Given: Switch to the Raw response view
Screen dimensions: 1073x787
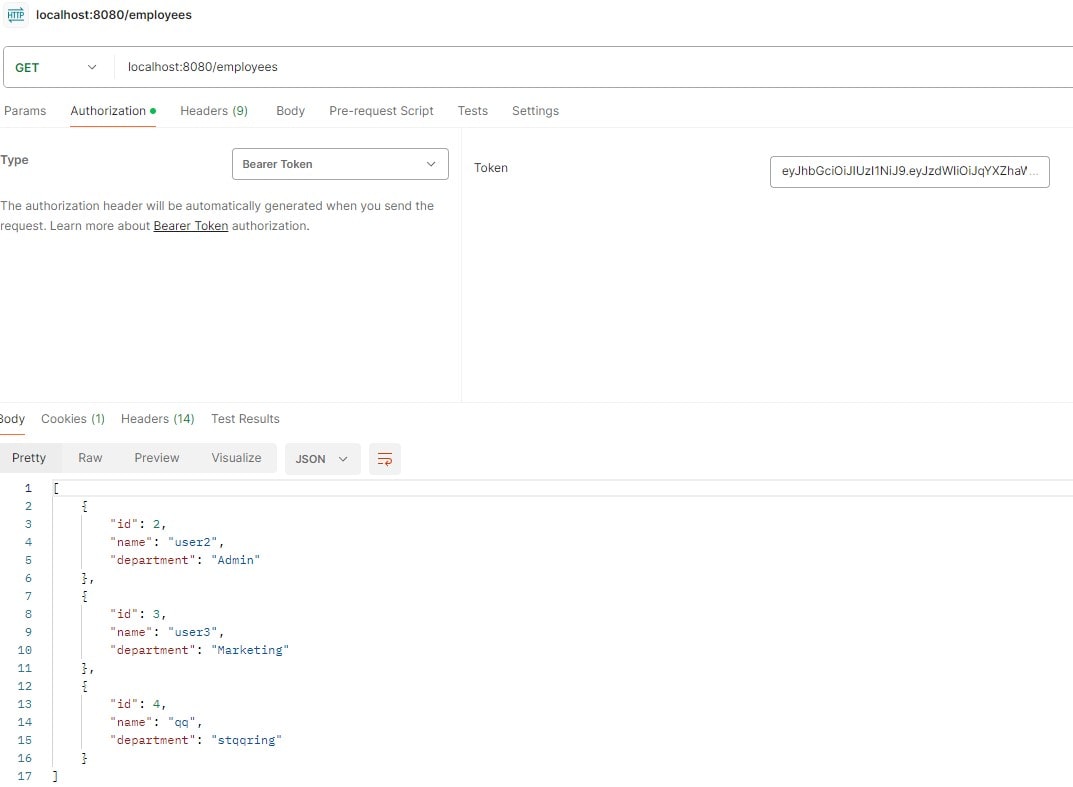Looking at the screenshot, I should coord(90,458).
